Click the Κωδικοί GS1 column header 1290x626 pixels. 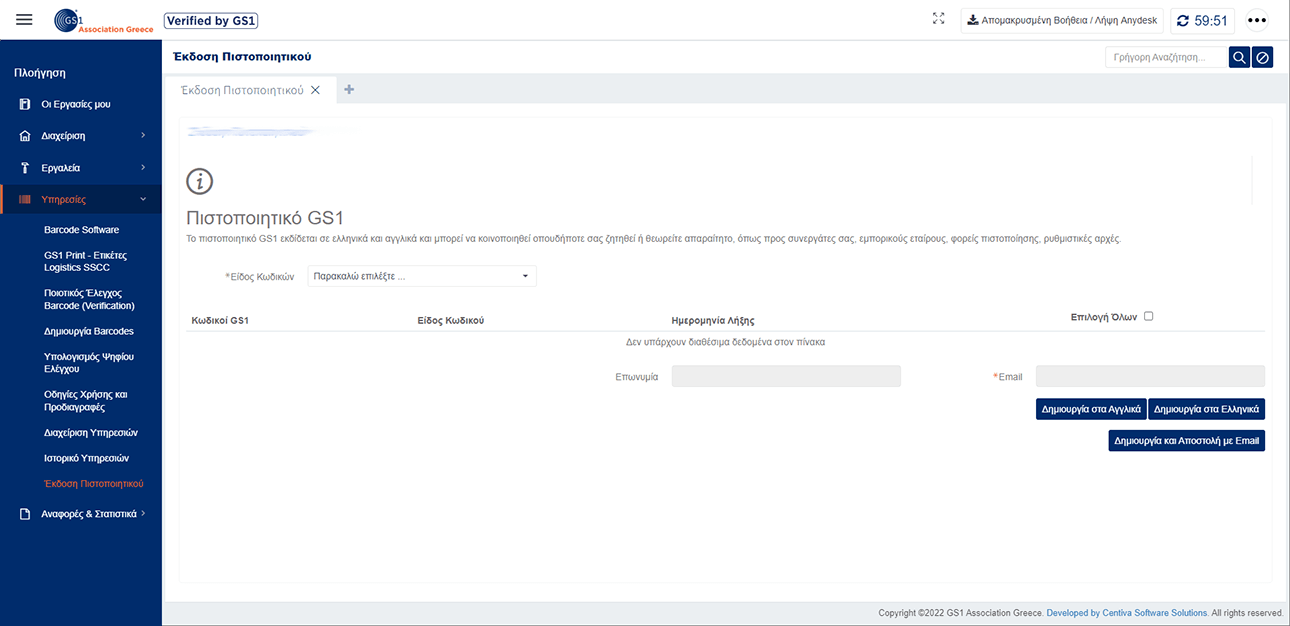pyautogui.click(x=220, y=320)
